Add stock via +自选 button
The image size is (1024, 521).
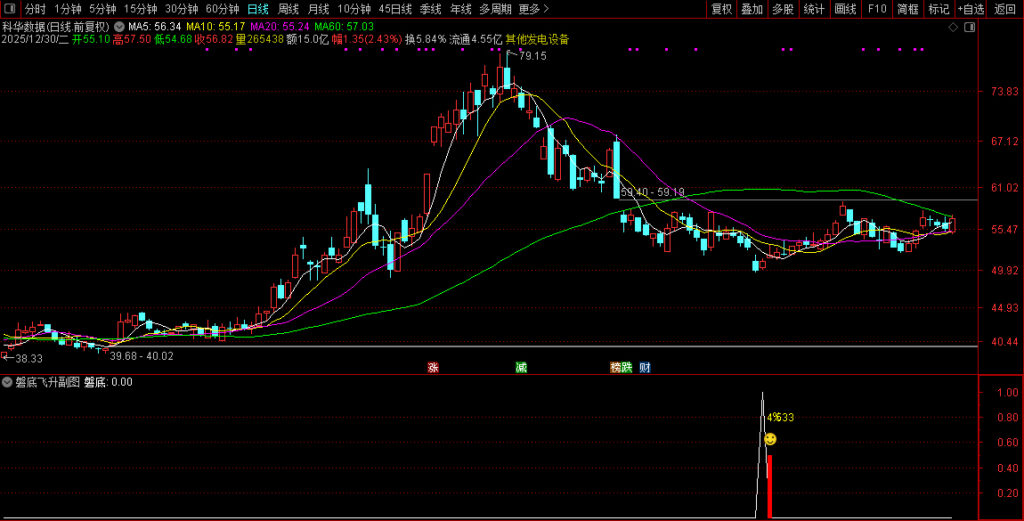click(970, 9)
